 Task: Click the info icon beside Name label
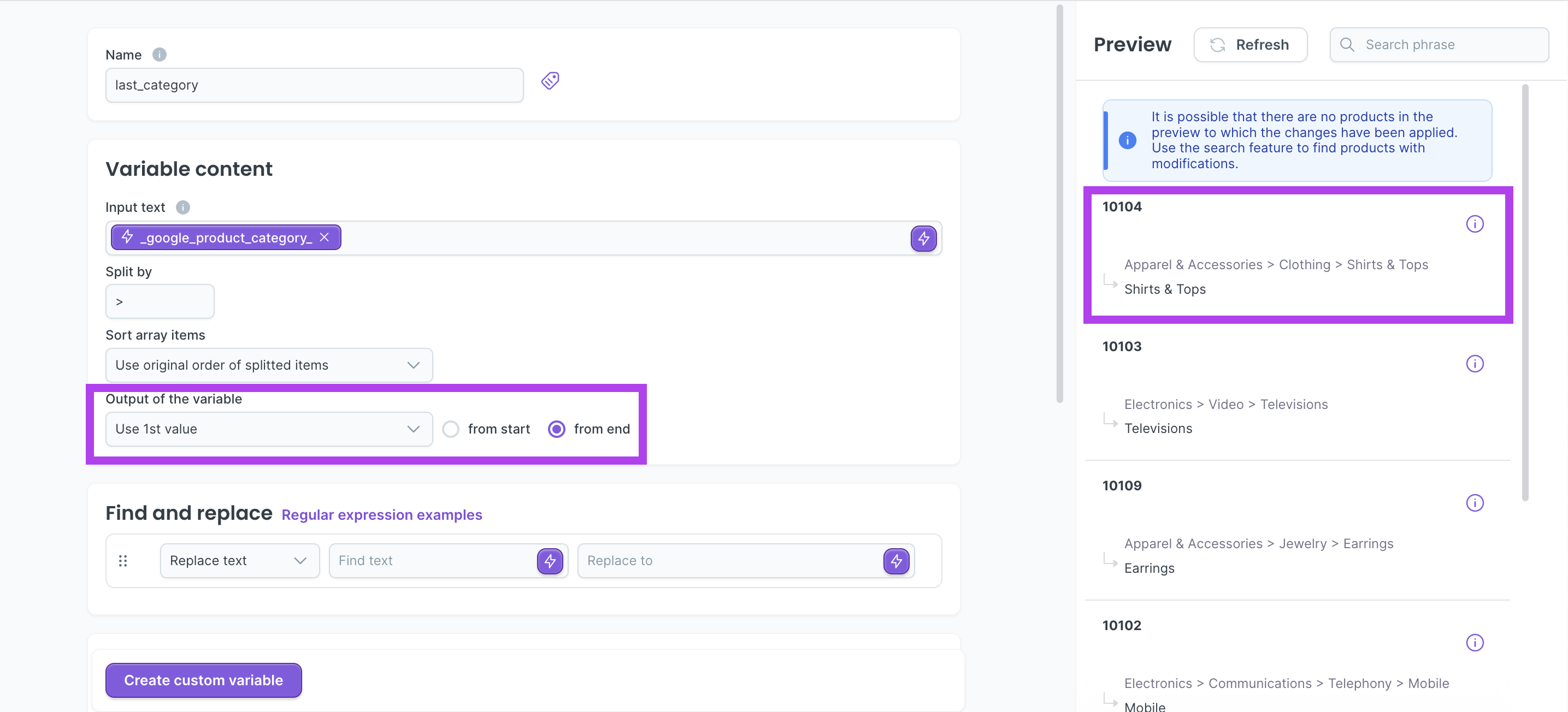[159, 55]
